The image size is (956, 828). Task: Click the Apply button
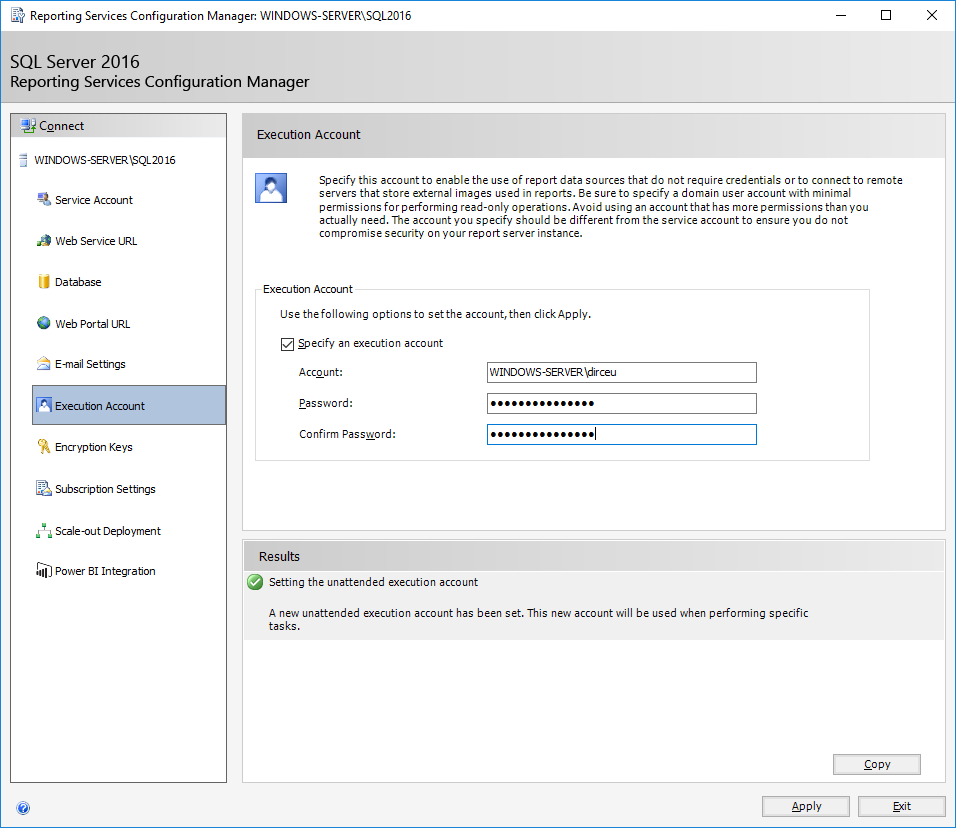coord(805,806)
